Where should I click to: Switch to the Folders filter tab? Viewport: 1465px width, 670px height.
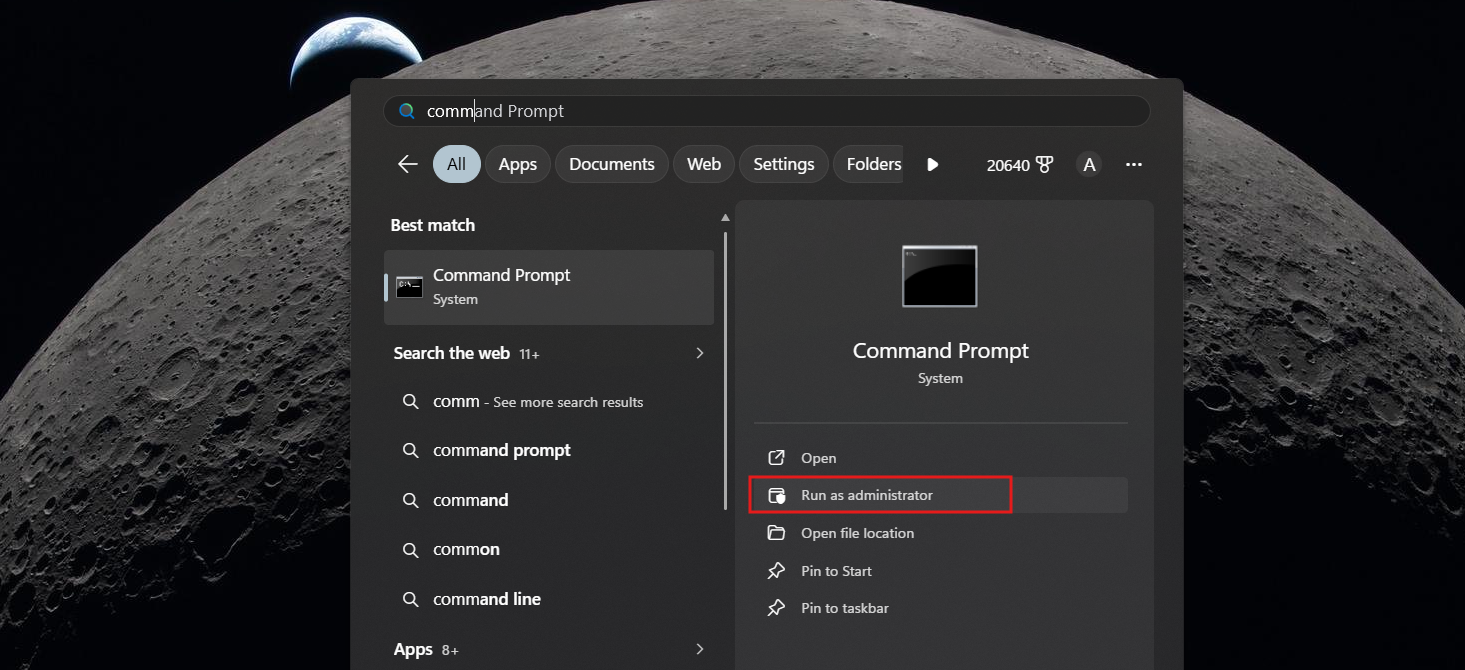point(870,164)
